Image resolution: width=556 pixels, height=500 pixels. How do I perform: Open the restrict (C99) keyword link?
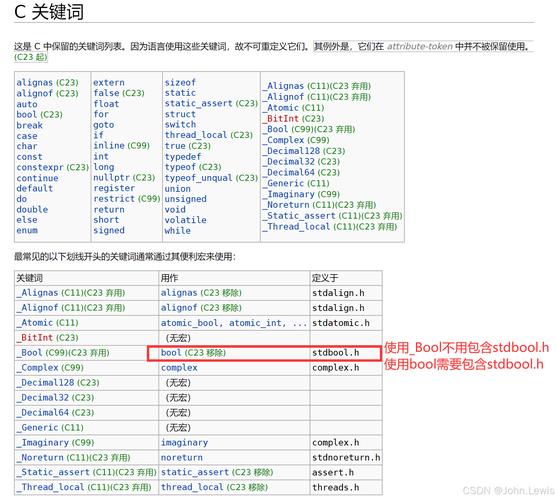(127, 199)
